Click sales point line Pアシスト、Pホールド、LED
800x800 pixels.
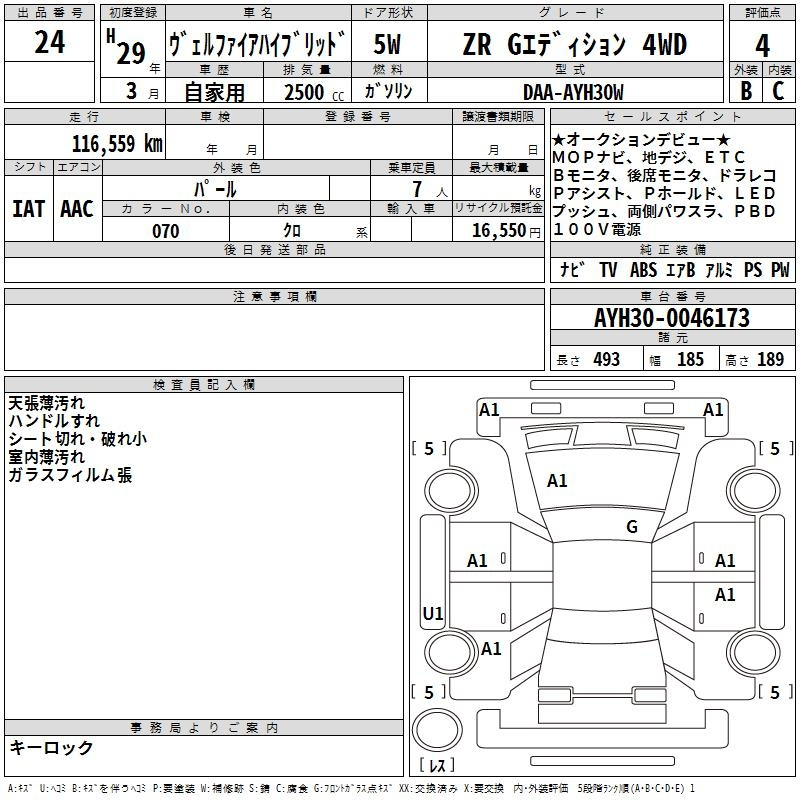(x=664, y=193)
